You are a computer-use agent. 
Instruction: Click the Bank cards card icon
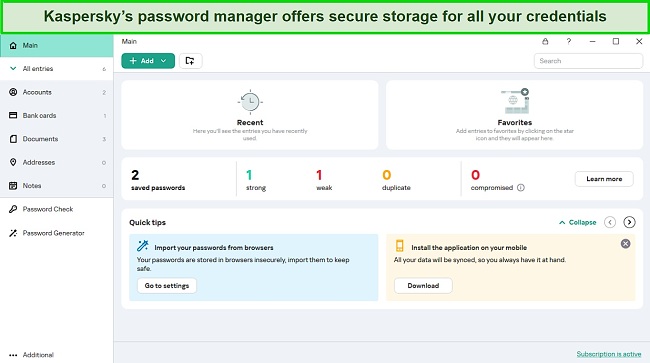(13, 115)
